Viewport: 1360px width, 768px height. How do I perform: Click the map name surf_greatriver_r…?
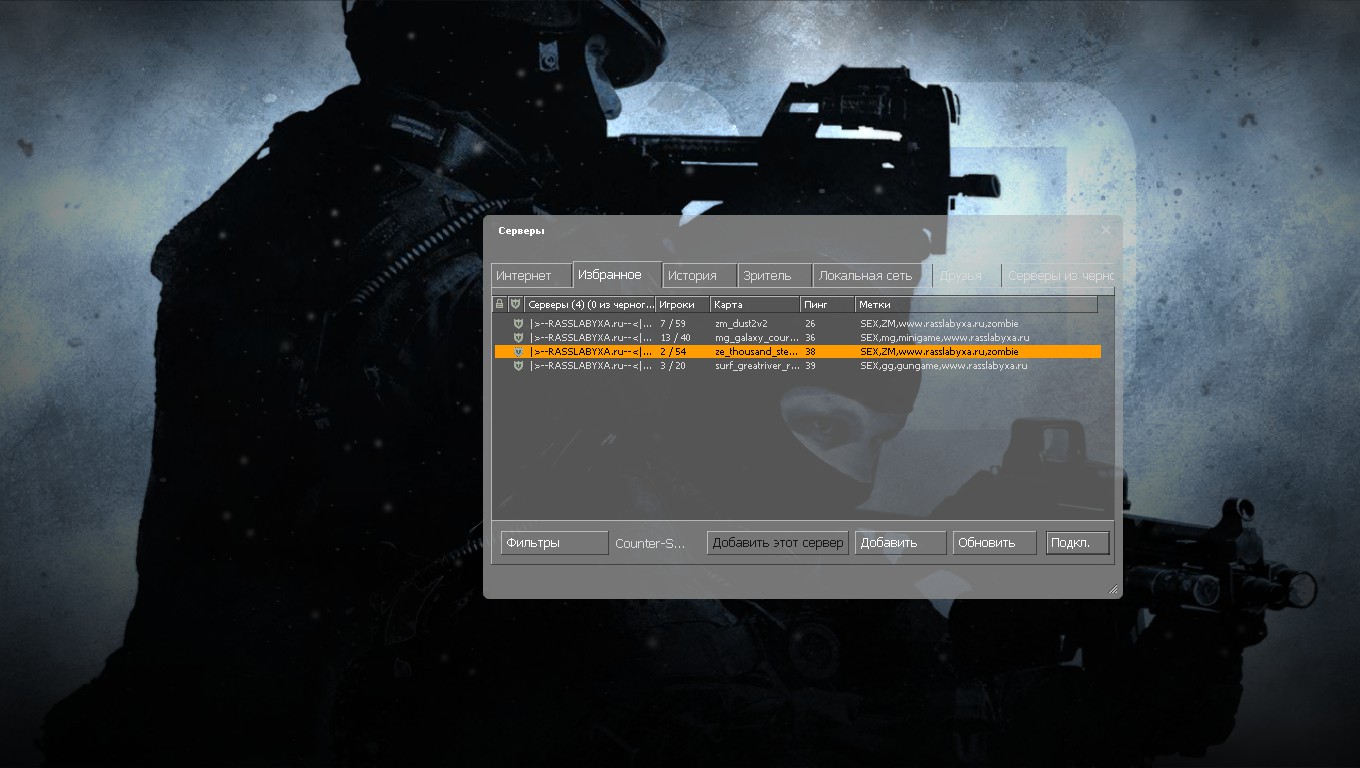point(757,366)
